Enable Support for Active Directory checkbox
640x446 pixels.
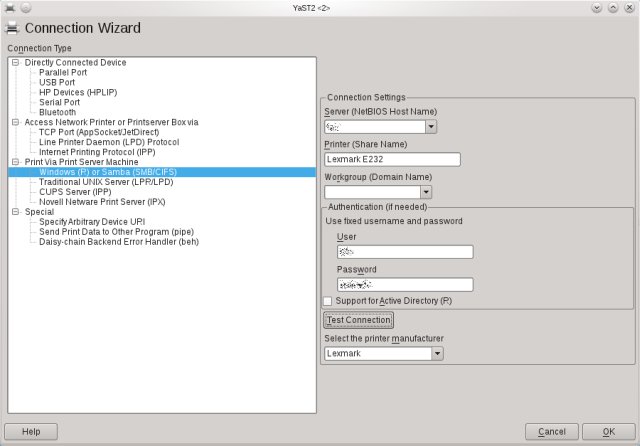(327, 301)
